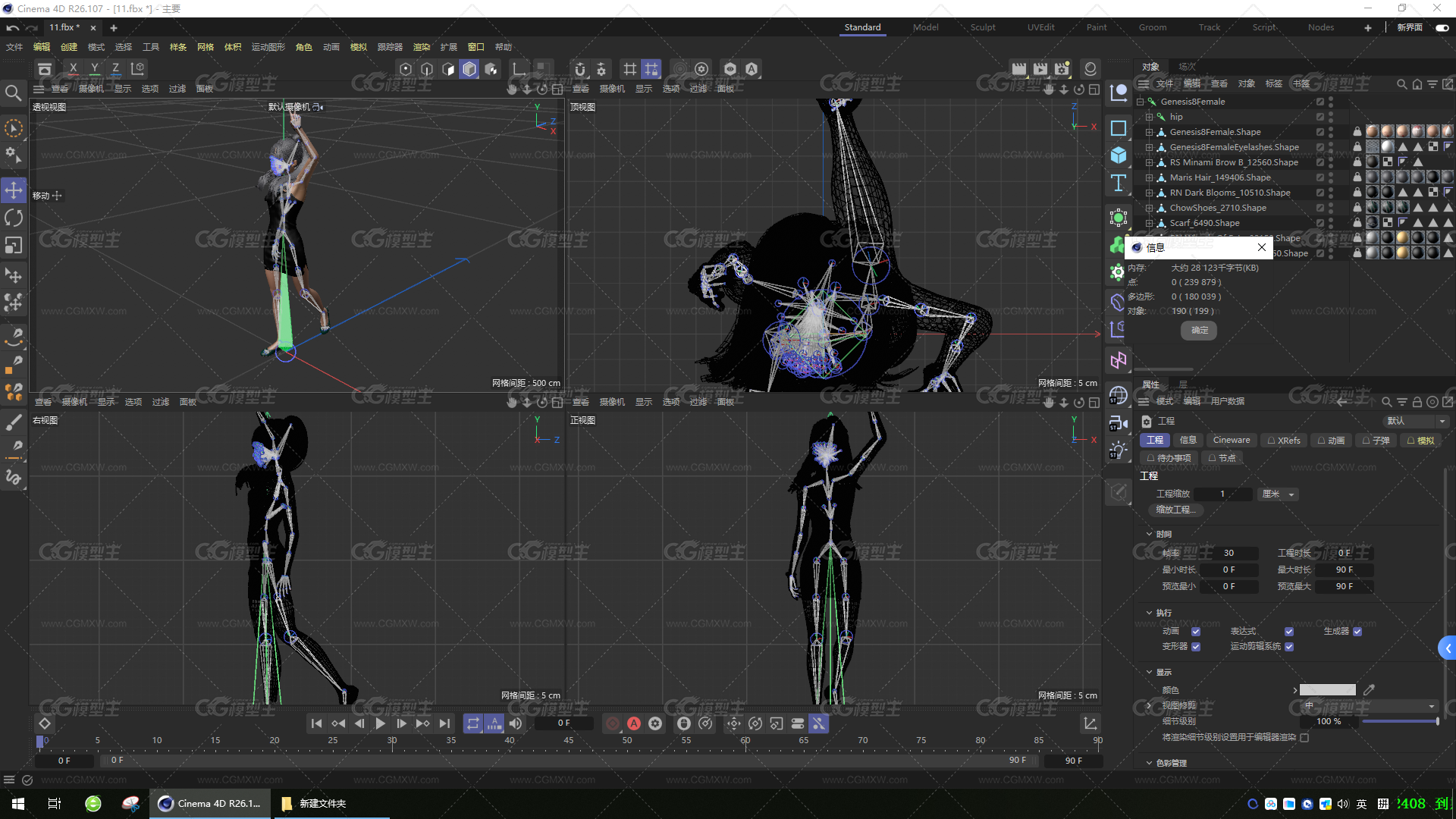Click the display color swatch

click(1327, 690)
